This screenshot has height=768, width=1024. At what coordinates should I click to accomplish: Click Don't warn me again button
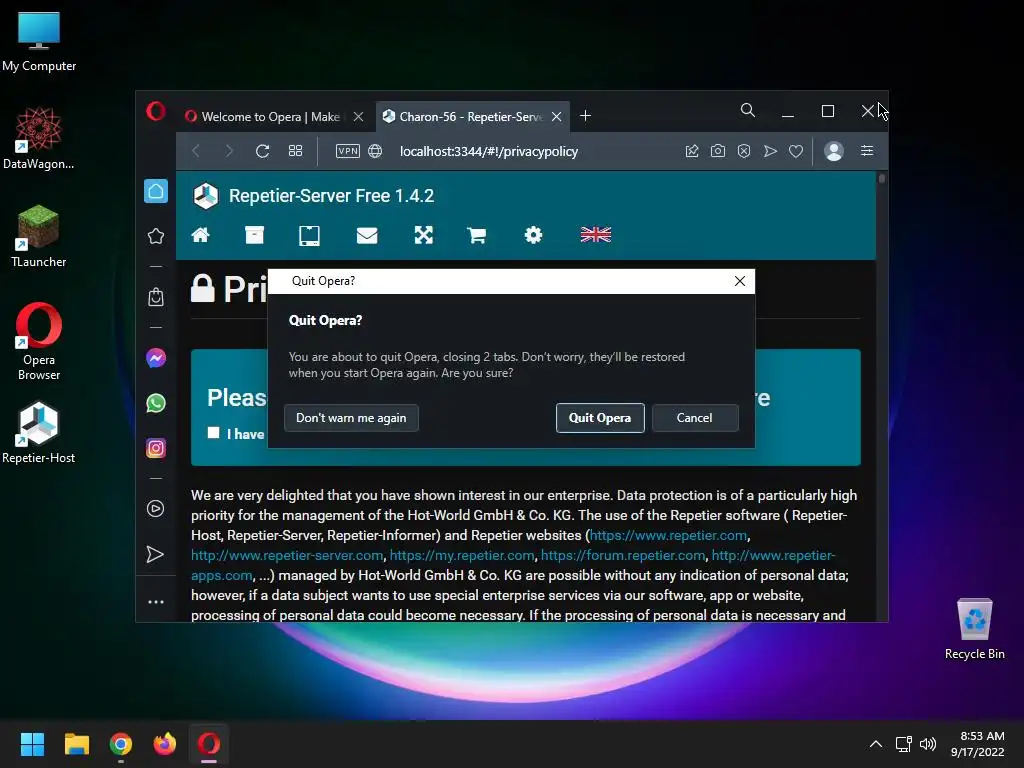point(351,418)
